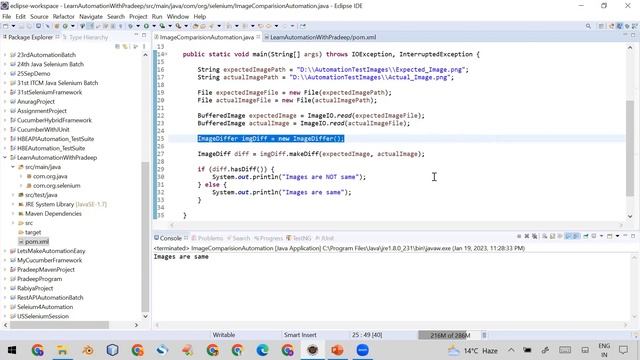The height and width of the screenshot is (360, 640).
Task: Open the Eclipse icon in the taskbar
Action: (x=312, y=350)
